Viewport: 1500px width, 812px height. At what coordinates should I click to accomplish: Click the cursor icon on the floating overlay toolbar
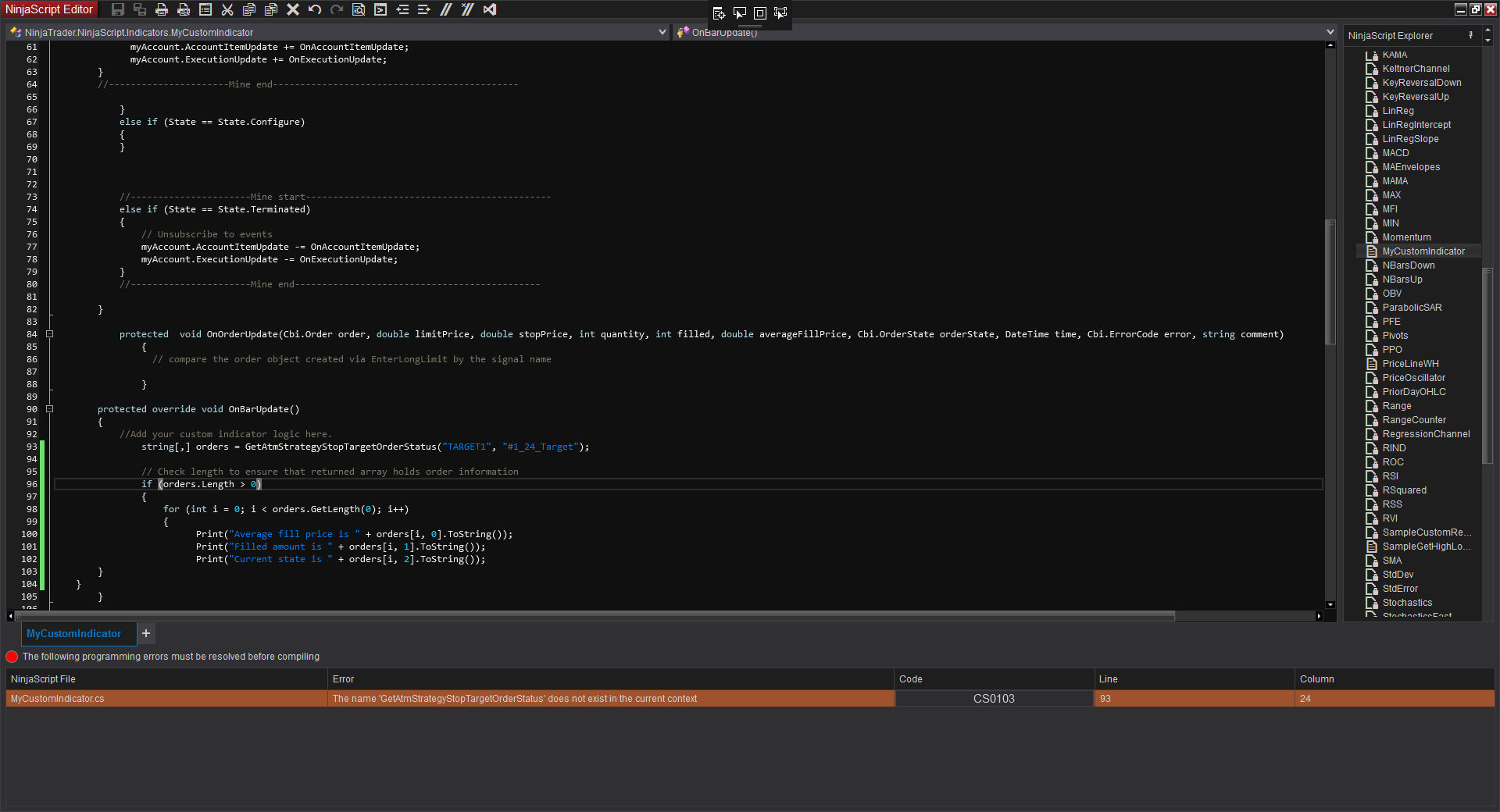click(x=739, y=13)
